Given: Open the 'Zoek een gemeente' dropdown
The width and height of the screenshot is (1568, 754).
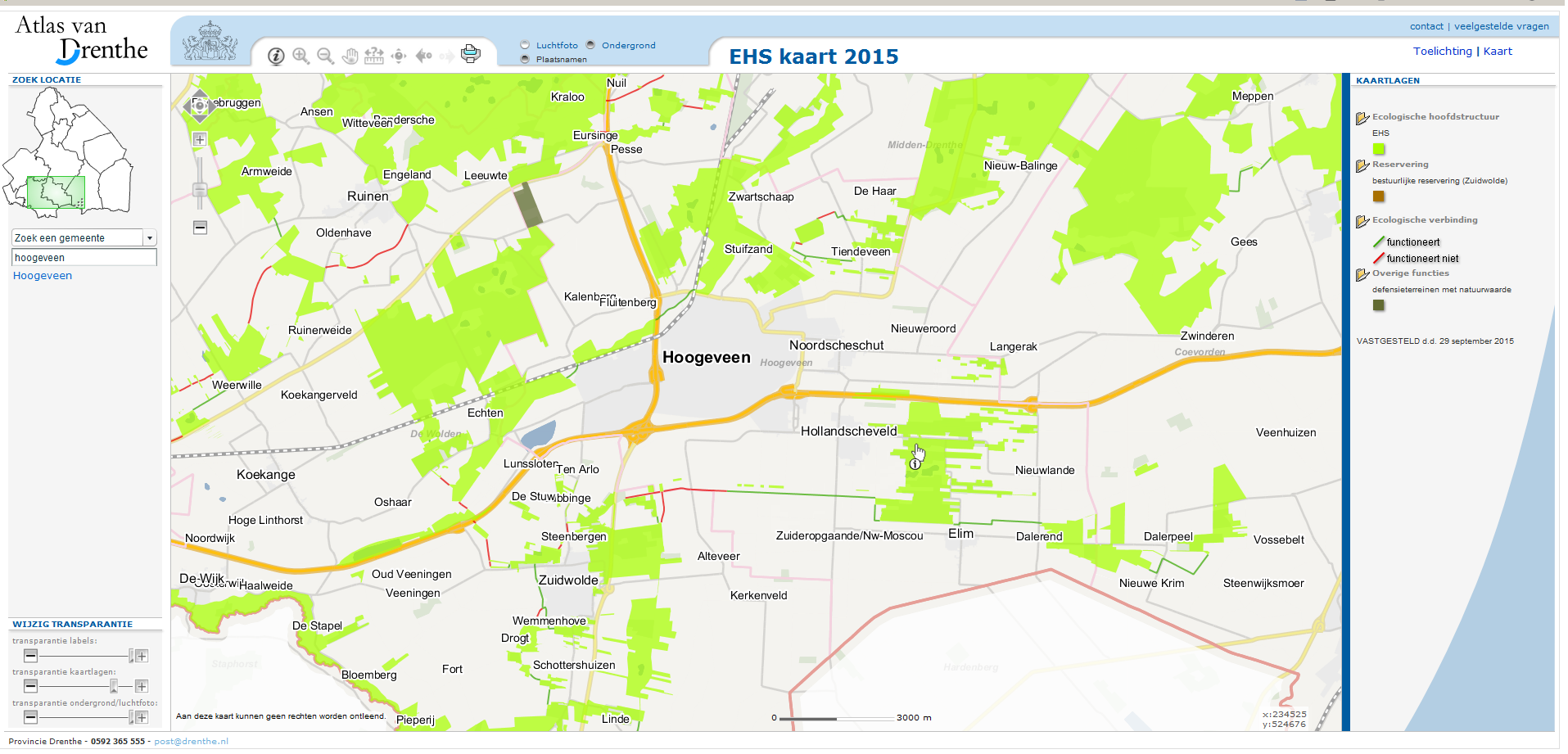Looking at the screenshot, I should click(149, 238).
